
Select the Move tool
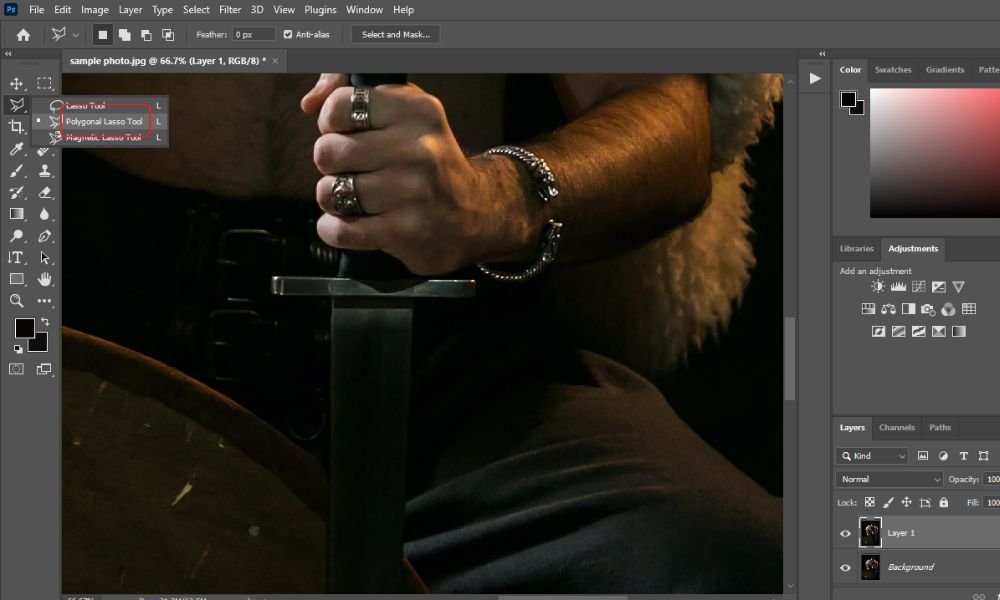coord(17,84)
